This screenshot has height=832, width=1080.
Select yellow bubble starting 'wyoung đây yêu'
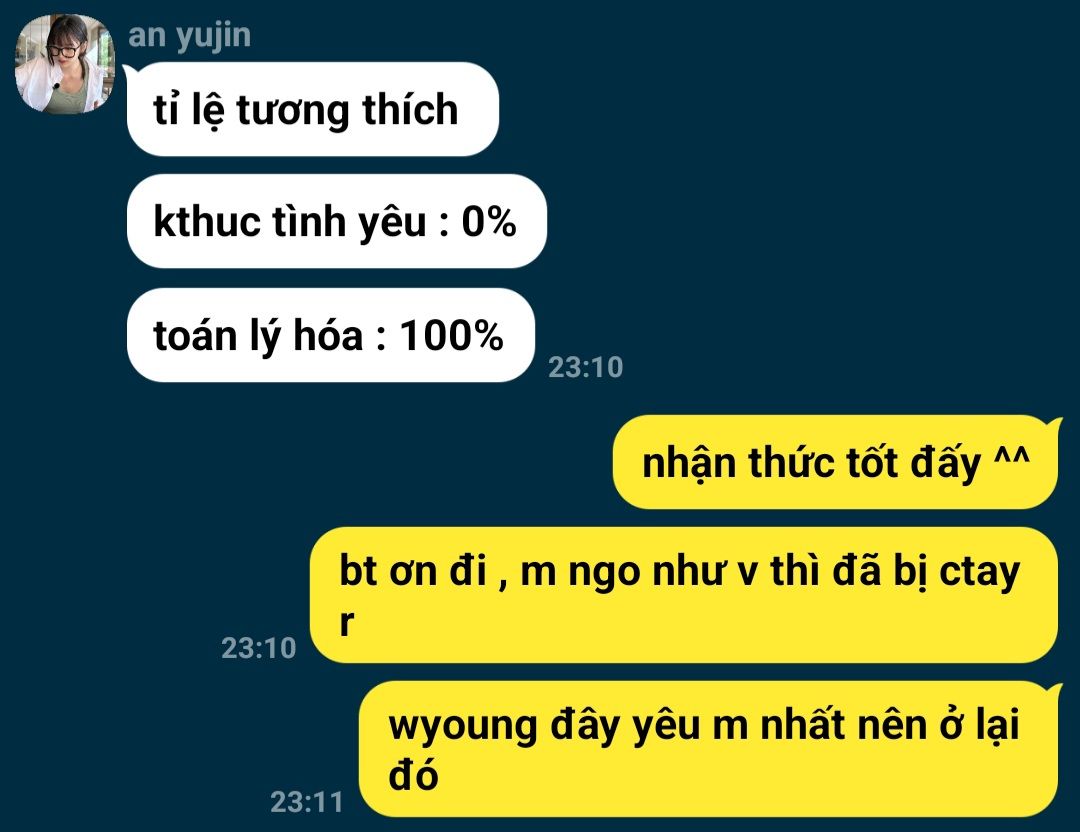(x=709, y=749)
